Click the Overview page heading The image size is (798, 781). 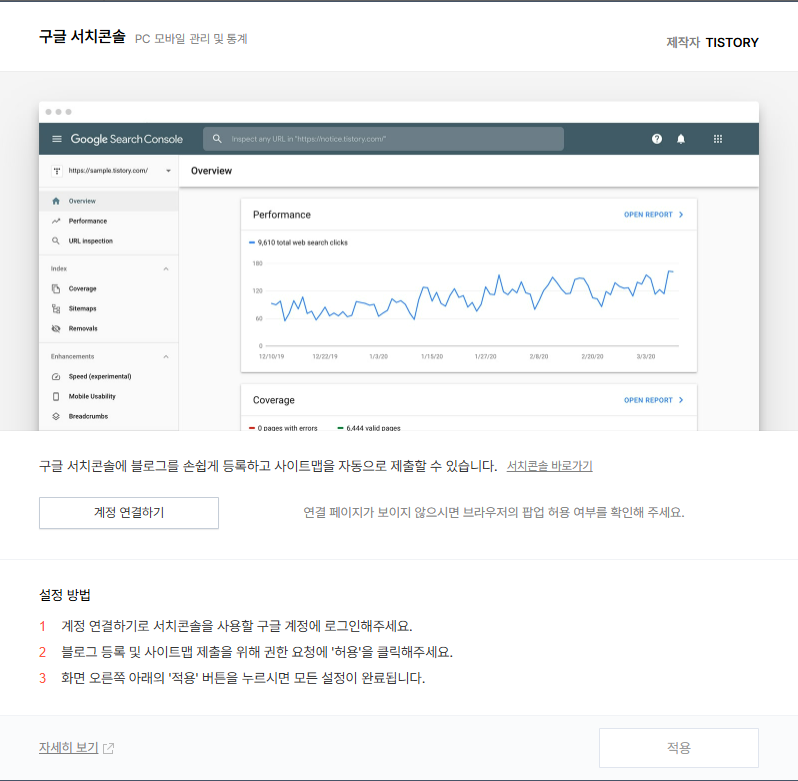pos(211,171)
